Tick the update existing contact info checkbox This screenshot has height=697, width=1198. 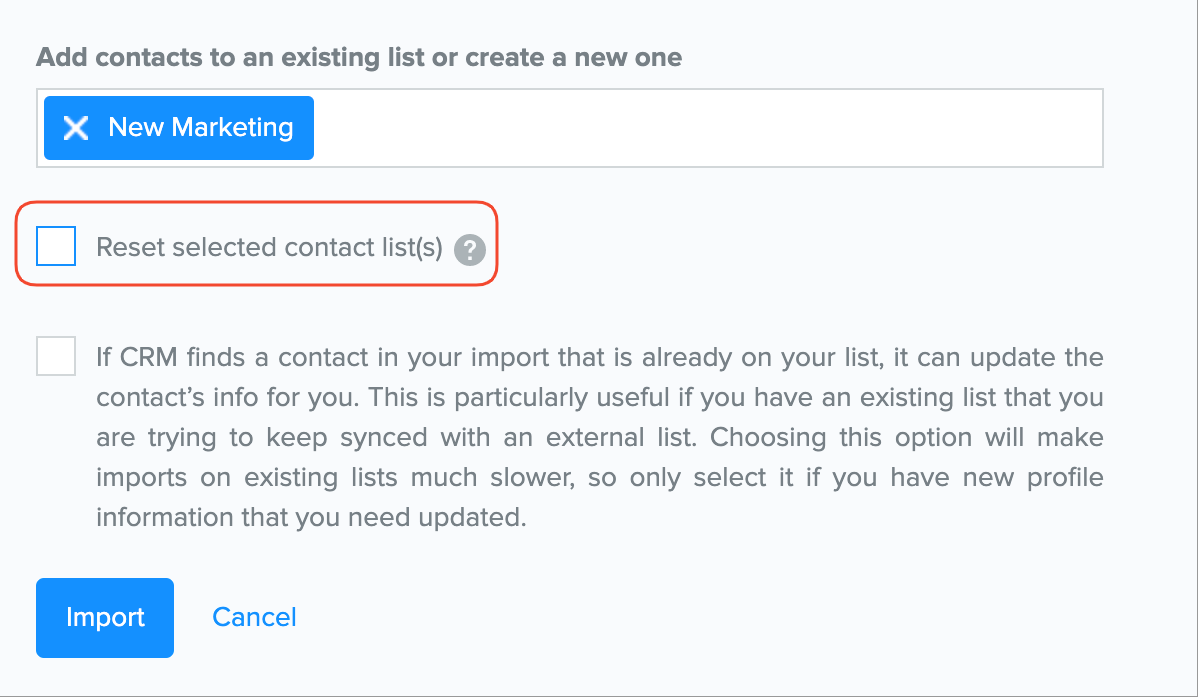56,356
